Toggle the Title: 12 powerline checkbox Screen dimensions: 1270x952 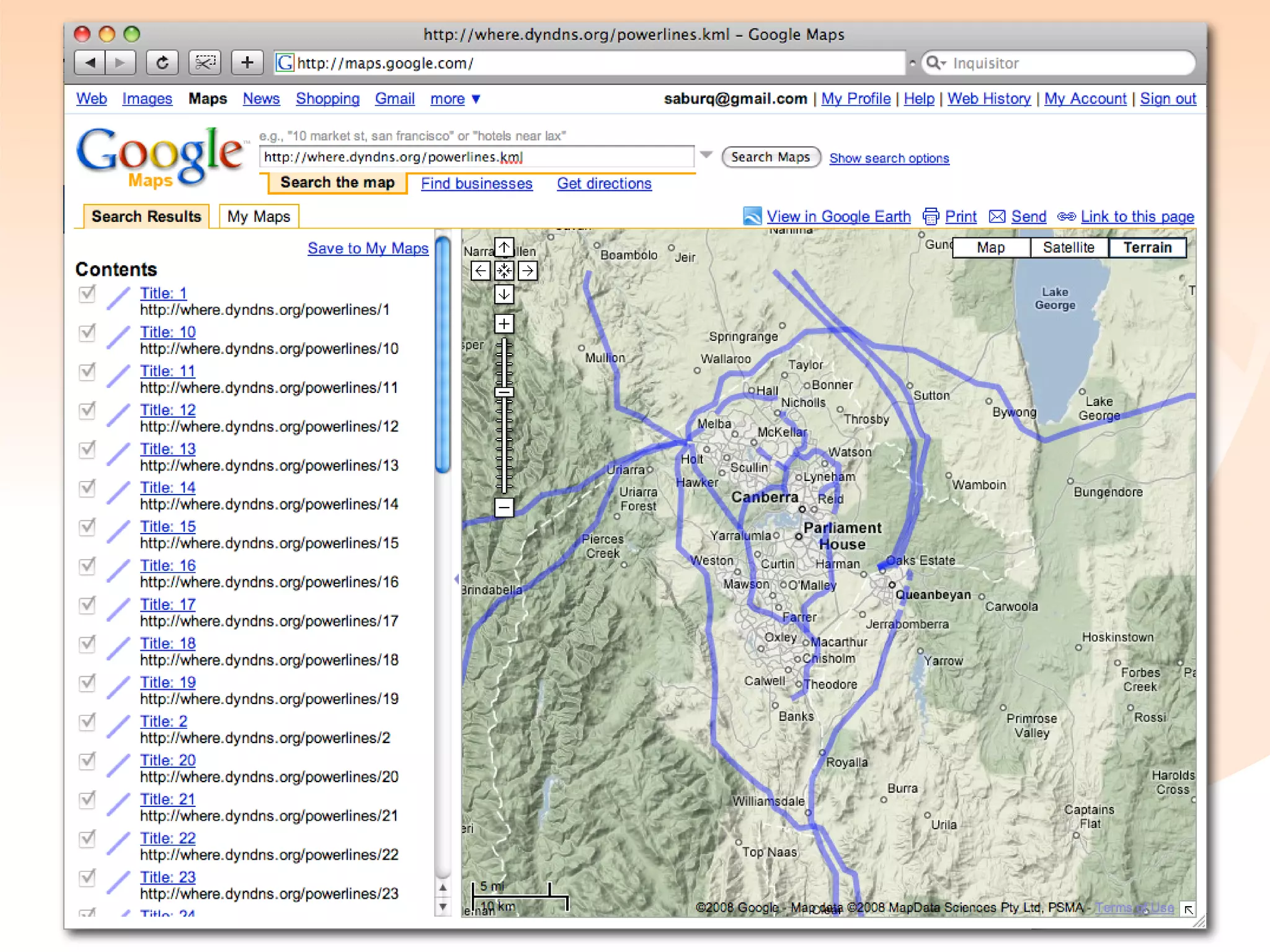point(87,410)
